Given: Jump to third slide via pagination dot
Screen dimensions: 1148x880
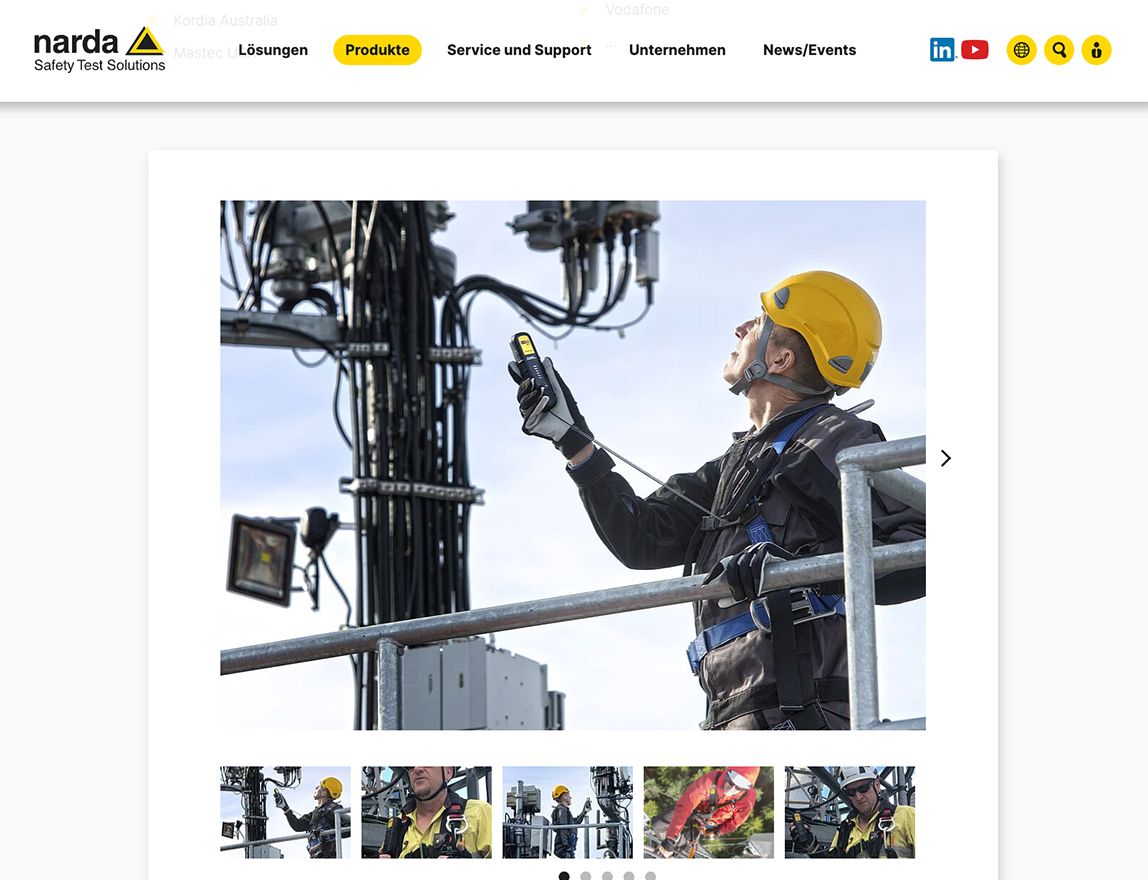Looking at the screenshot, I should [607, 876].
